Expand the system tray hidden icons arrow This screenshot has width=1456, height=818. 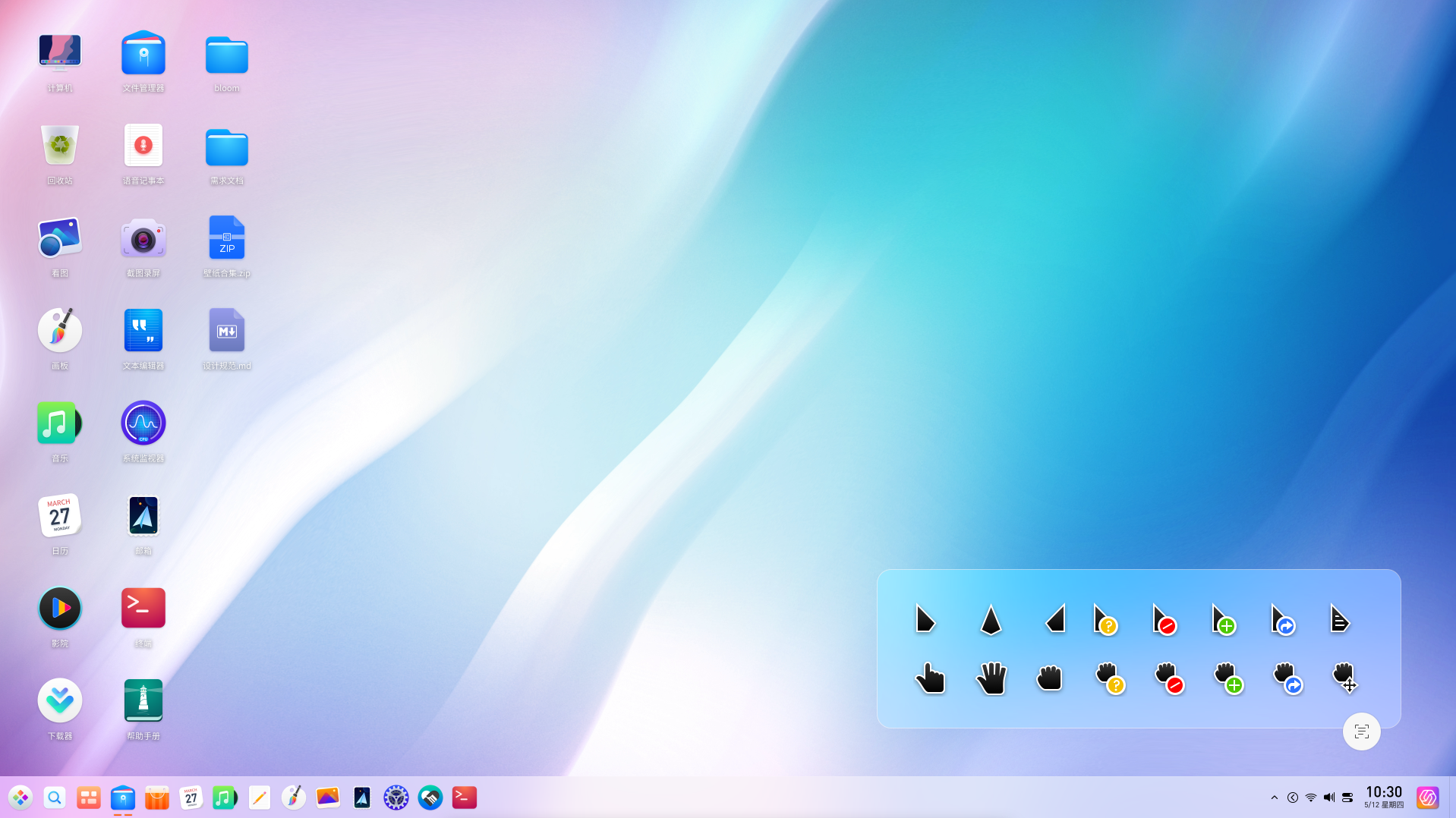click(x=1275, y=798)
